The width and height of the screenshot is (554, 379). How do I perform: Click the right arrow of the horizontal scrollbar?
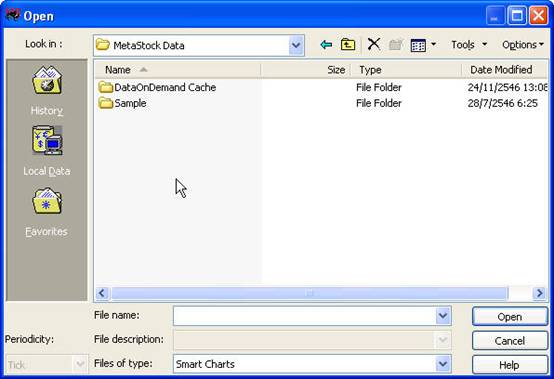coord(540,293)
